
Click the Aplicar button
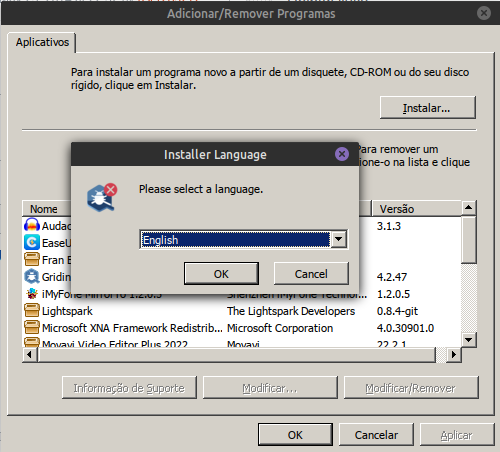point(457,435)
